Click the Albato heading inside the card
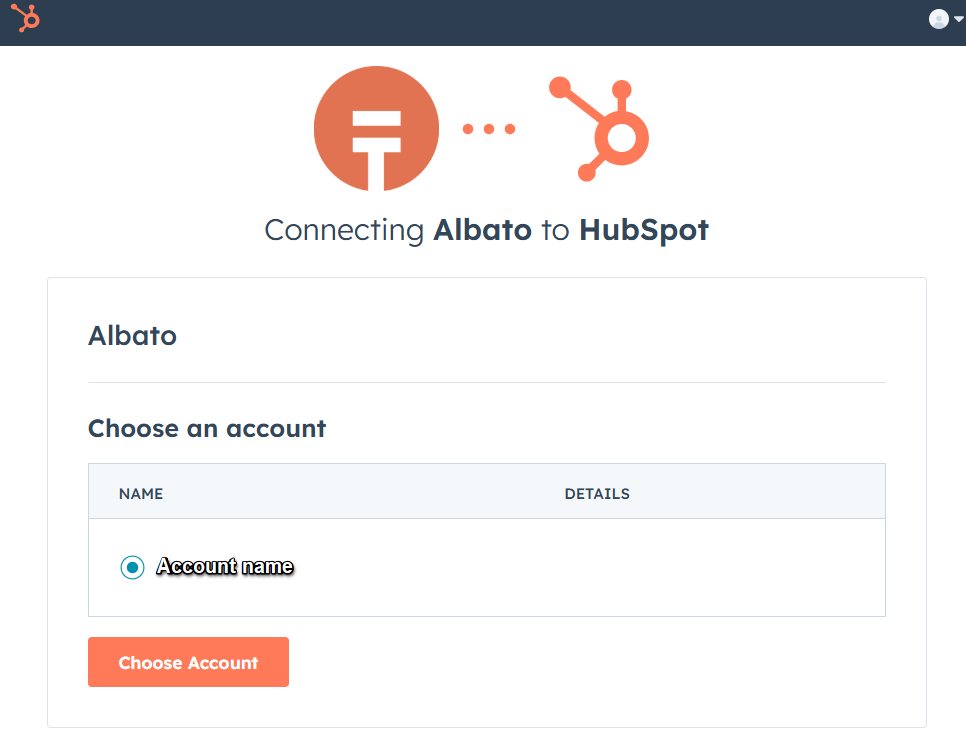This screenshot has height=751, width=966. tap(132, 336)
